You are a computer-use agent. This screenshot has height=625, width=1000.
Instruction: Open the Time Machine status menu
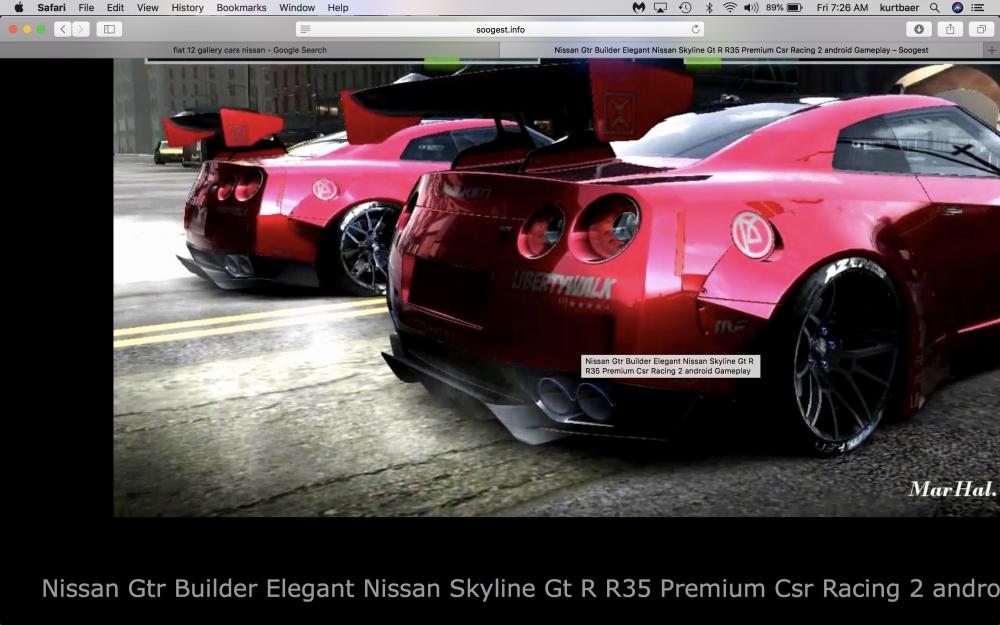(x=685, y=8)
